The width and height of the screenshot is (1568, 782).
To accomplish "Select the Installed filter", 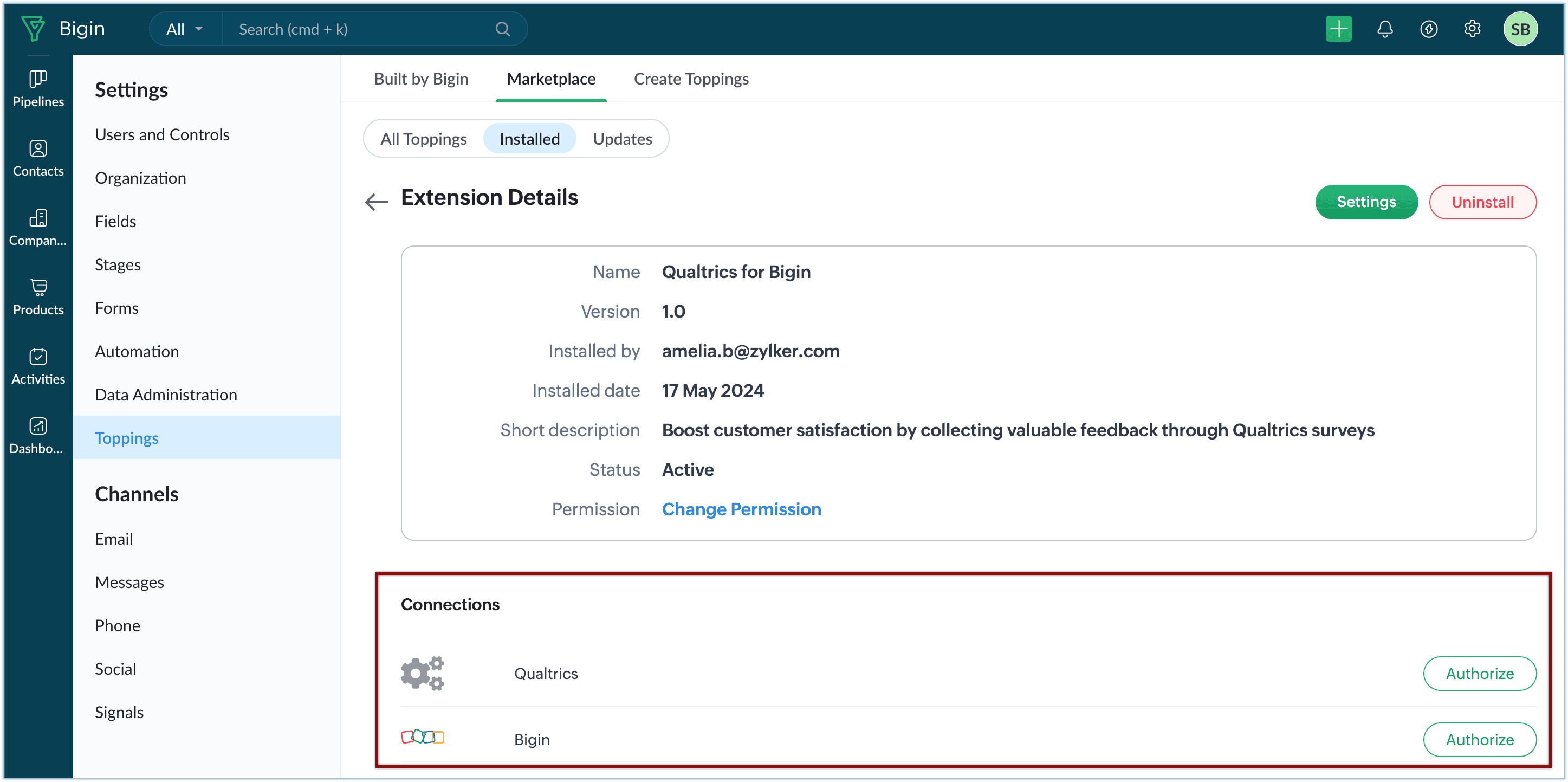I will tap(529, 139).
